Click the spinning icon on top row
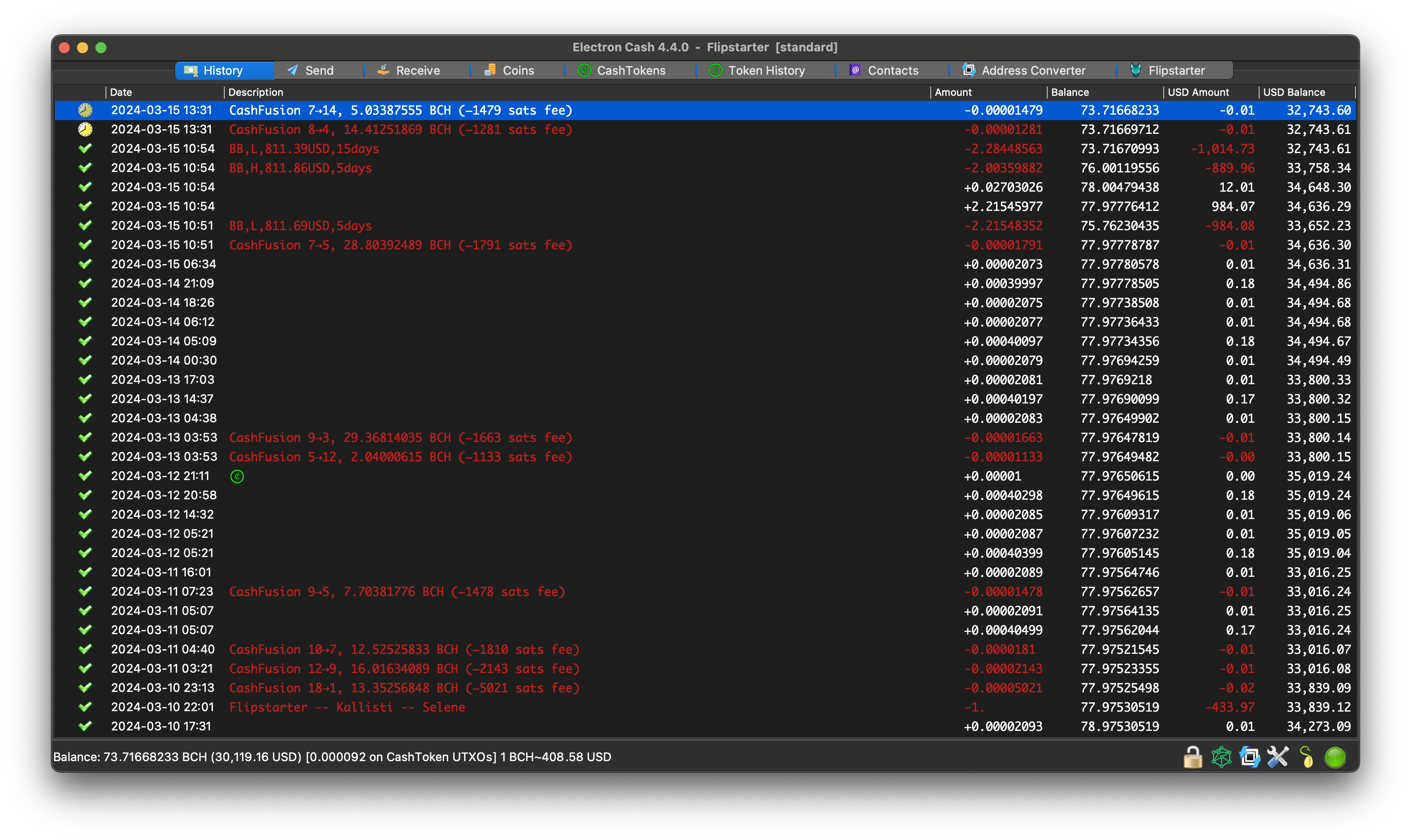Image resolution: width=1411 pixels, height=840 pixels. pyautogui.click(x=83, y=110)
